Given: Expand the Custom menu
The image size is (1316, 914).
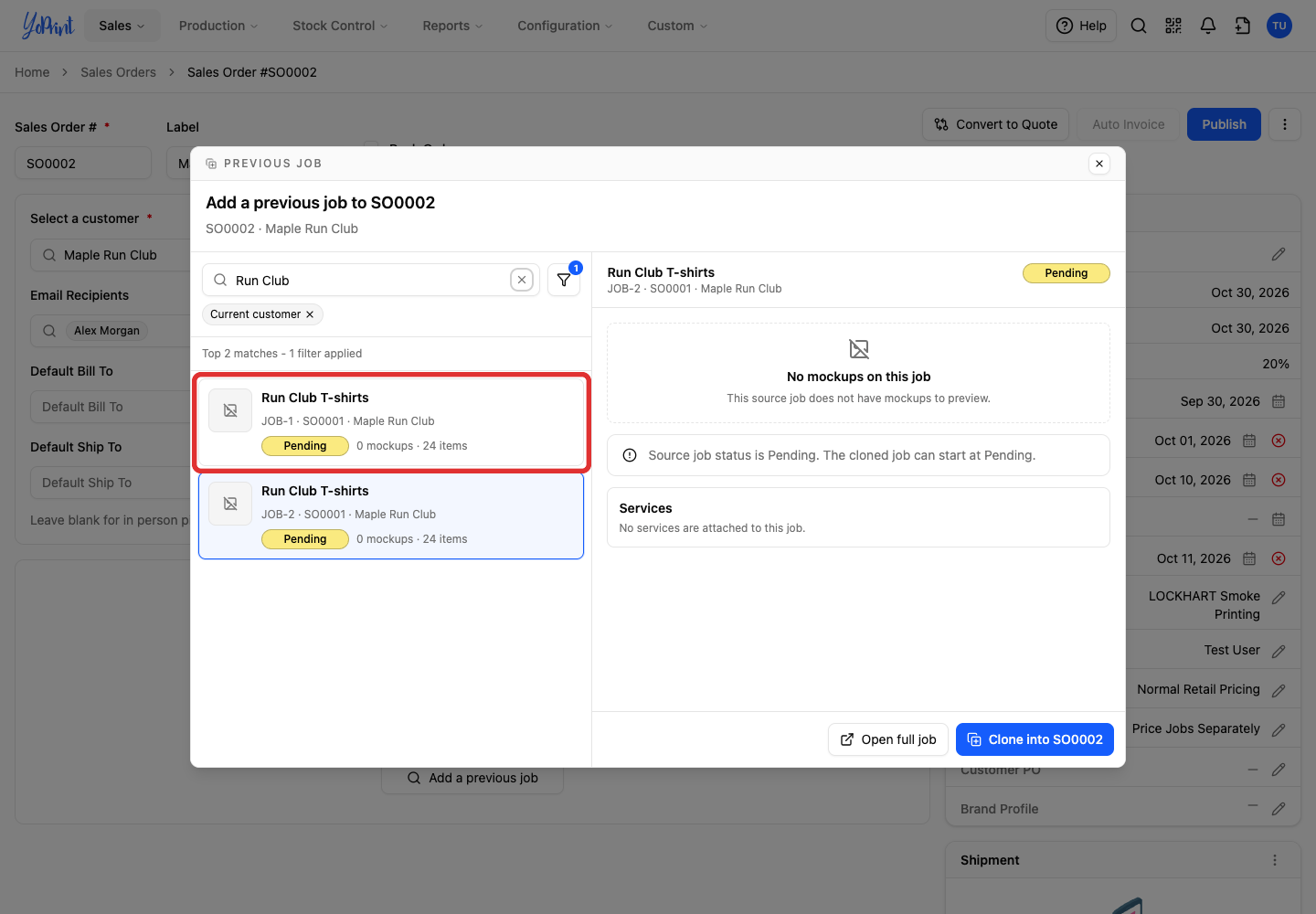Looking at the screenshot, I should 677,26.
